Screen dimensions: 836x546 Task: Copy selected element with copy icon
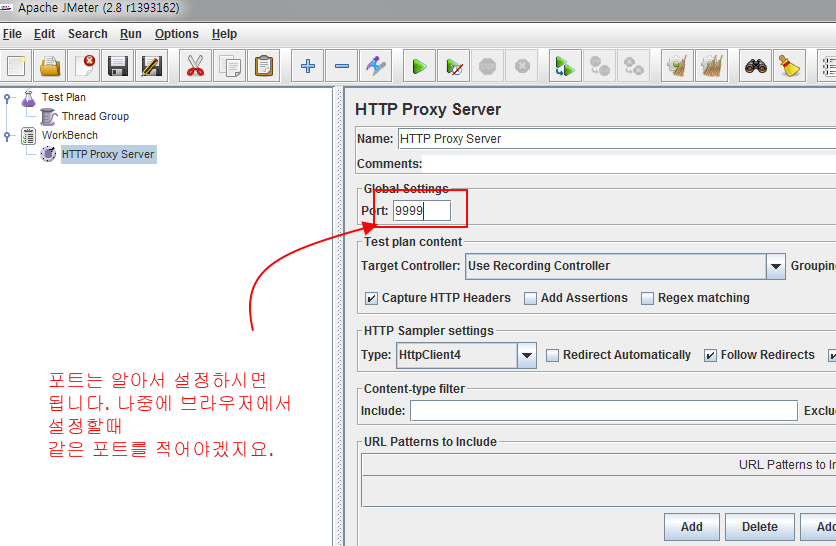point(230,67)
